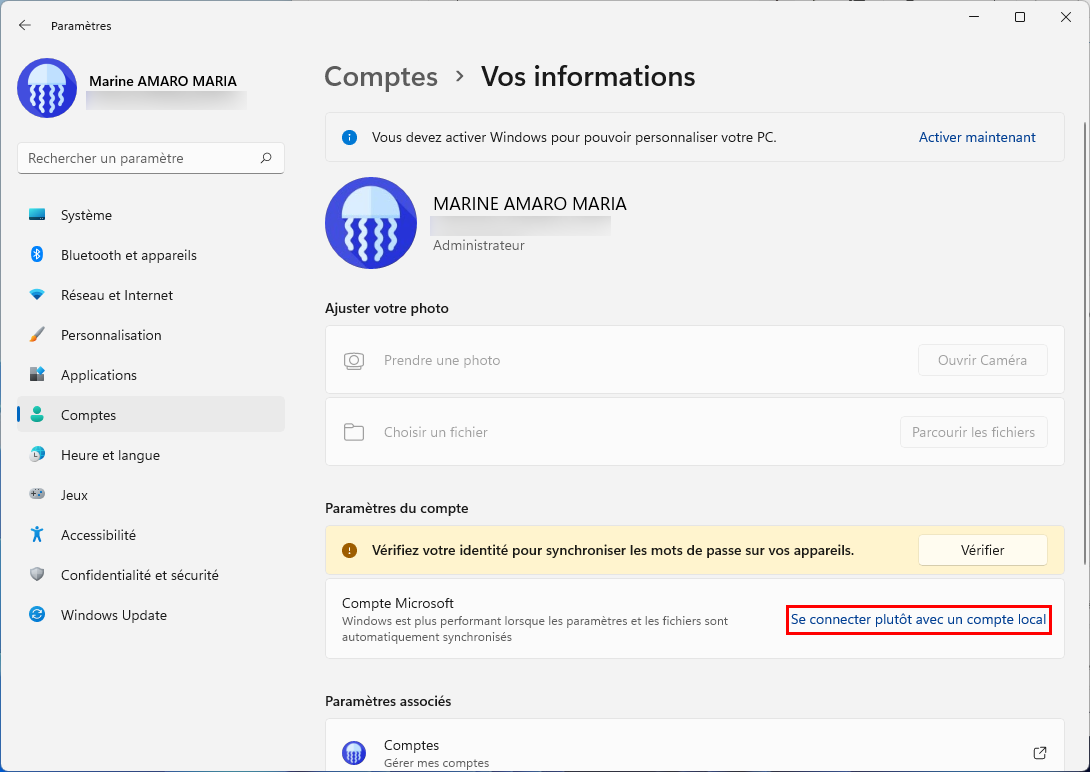1090x772 pixels.
Task: Click the Choisir un fichier label
Action: coord(436,432)
